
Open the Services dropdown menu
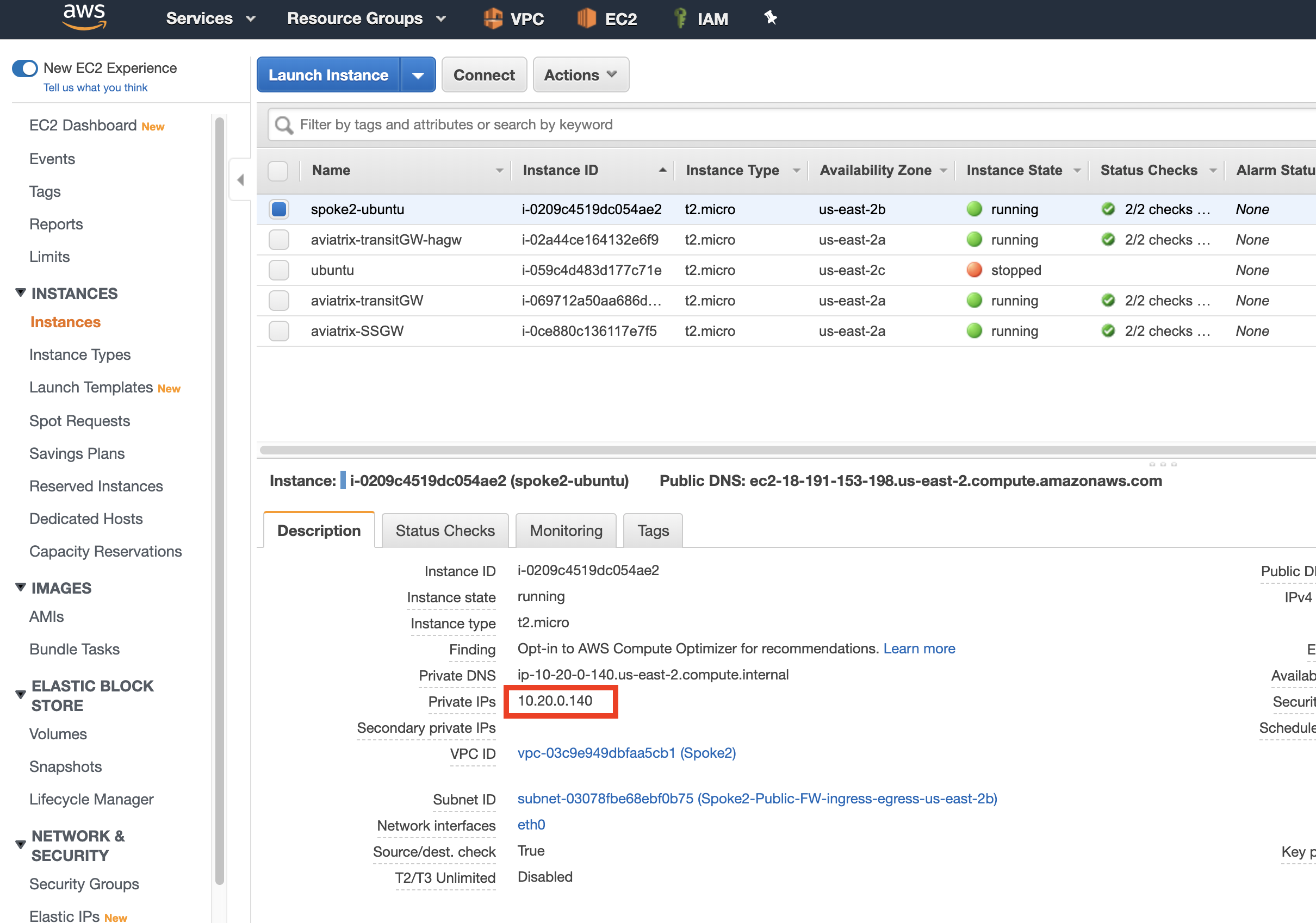click(210, 19)
